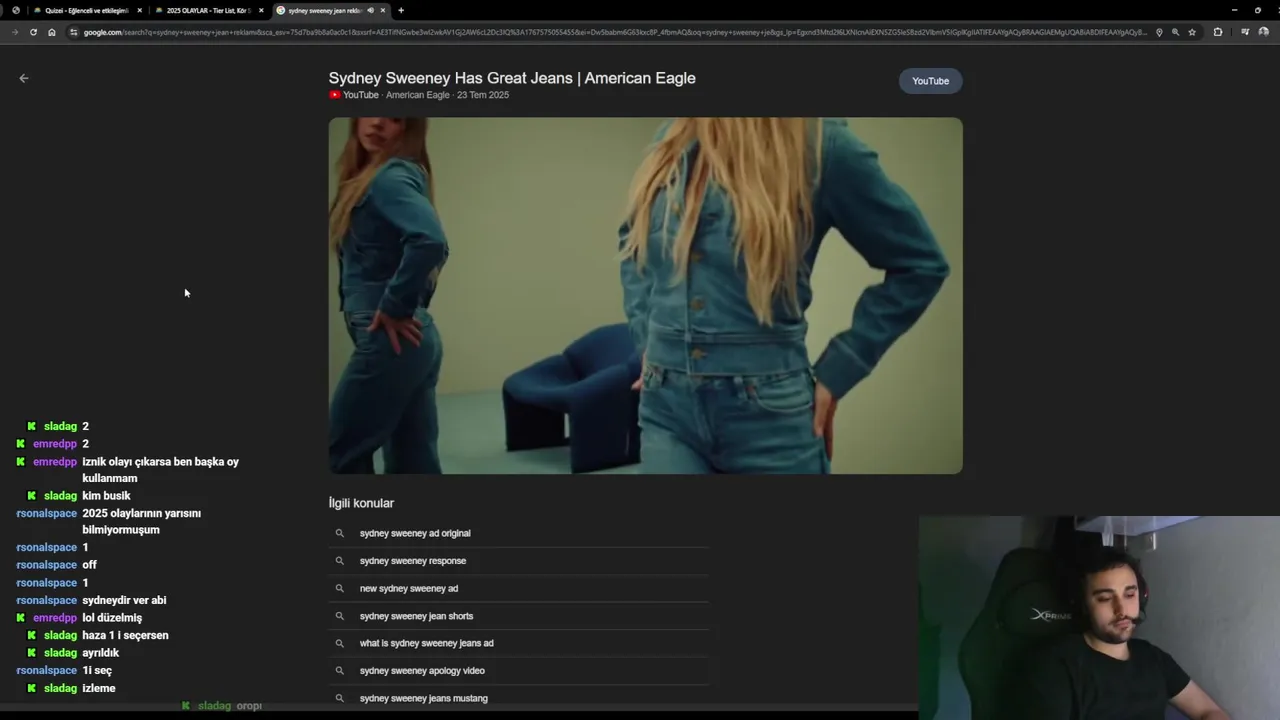1280x720 pixels.
Task: Bookmark this page with the star icon
Action: [1192, 32]
